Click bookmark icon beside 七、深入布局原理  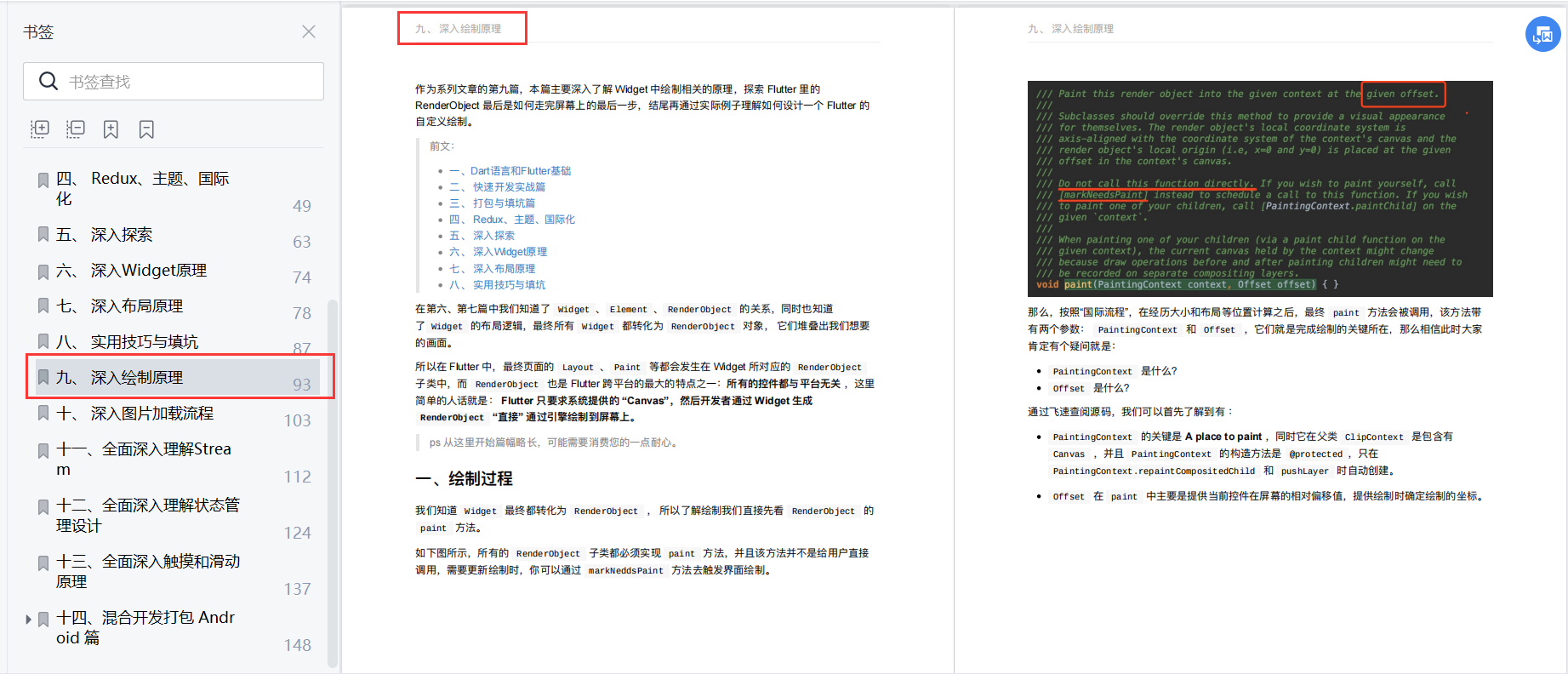click(43, 306)
